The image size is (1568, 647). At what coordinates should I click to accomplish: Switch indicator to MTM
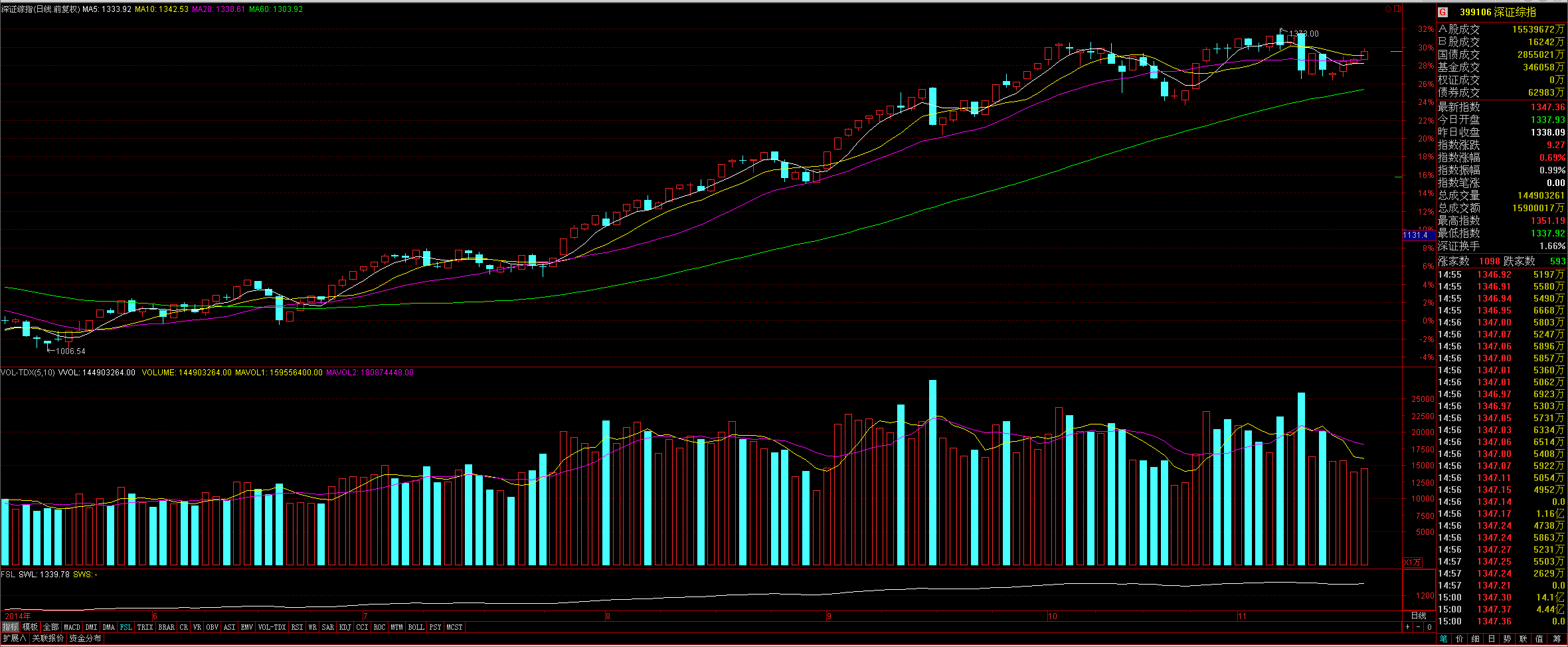click(x=397, y=627)
